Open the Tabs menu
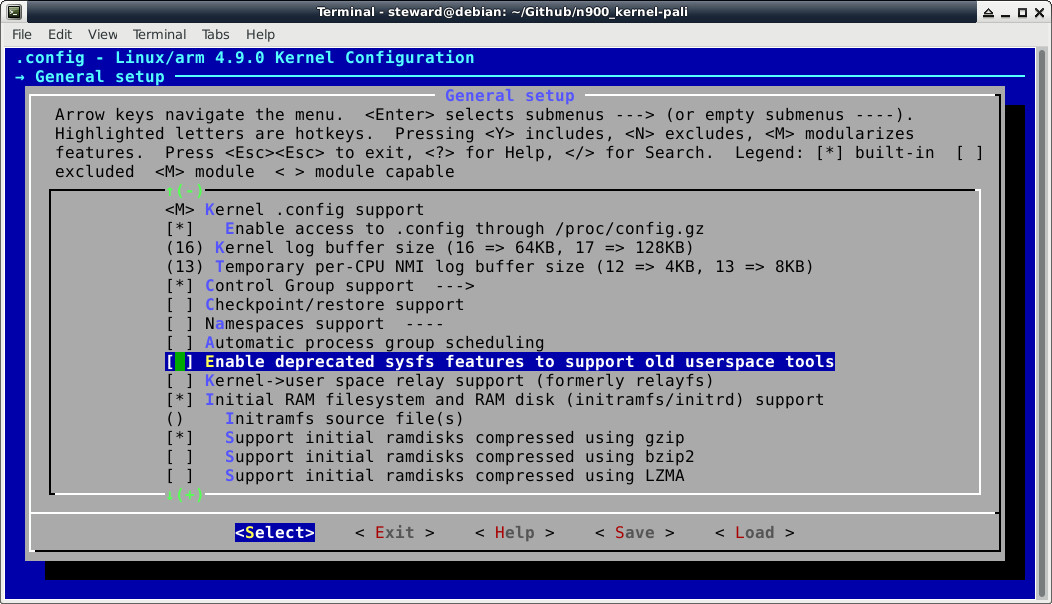The height and width of the screenshot is (604, 1052). (x=215, y=34)
